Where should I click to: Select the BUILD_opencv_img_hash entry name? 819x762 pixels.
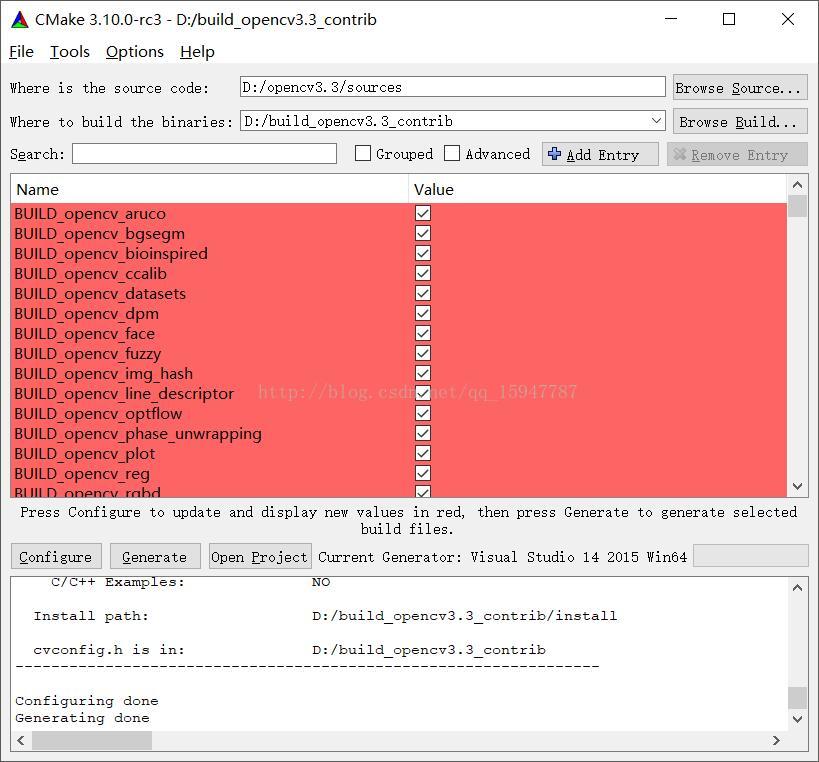pos(104,373)
